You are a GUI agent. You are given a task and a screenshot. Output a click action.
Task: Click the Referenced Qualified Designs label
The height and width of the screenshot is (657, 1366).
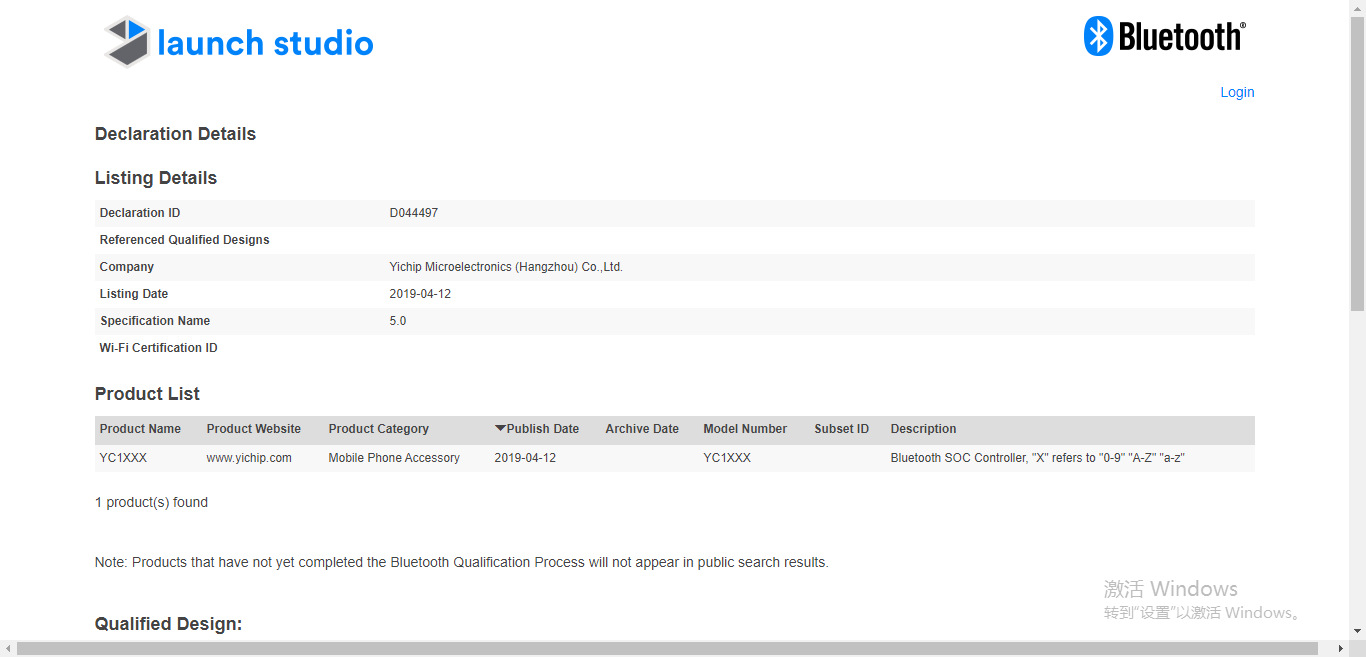[x=185, y=240]
